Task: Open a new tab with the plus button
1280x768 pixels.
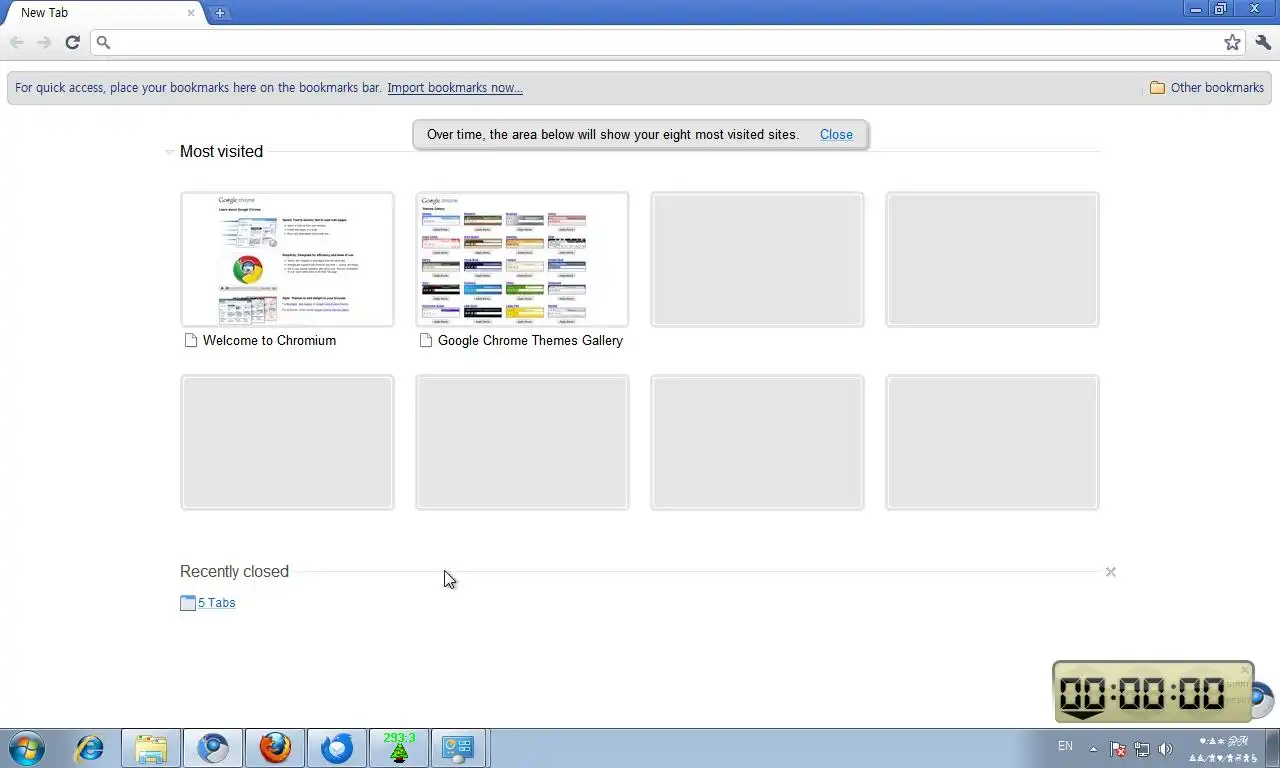Action: [220, 13]
